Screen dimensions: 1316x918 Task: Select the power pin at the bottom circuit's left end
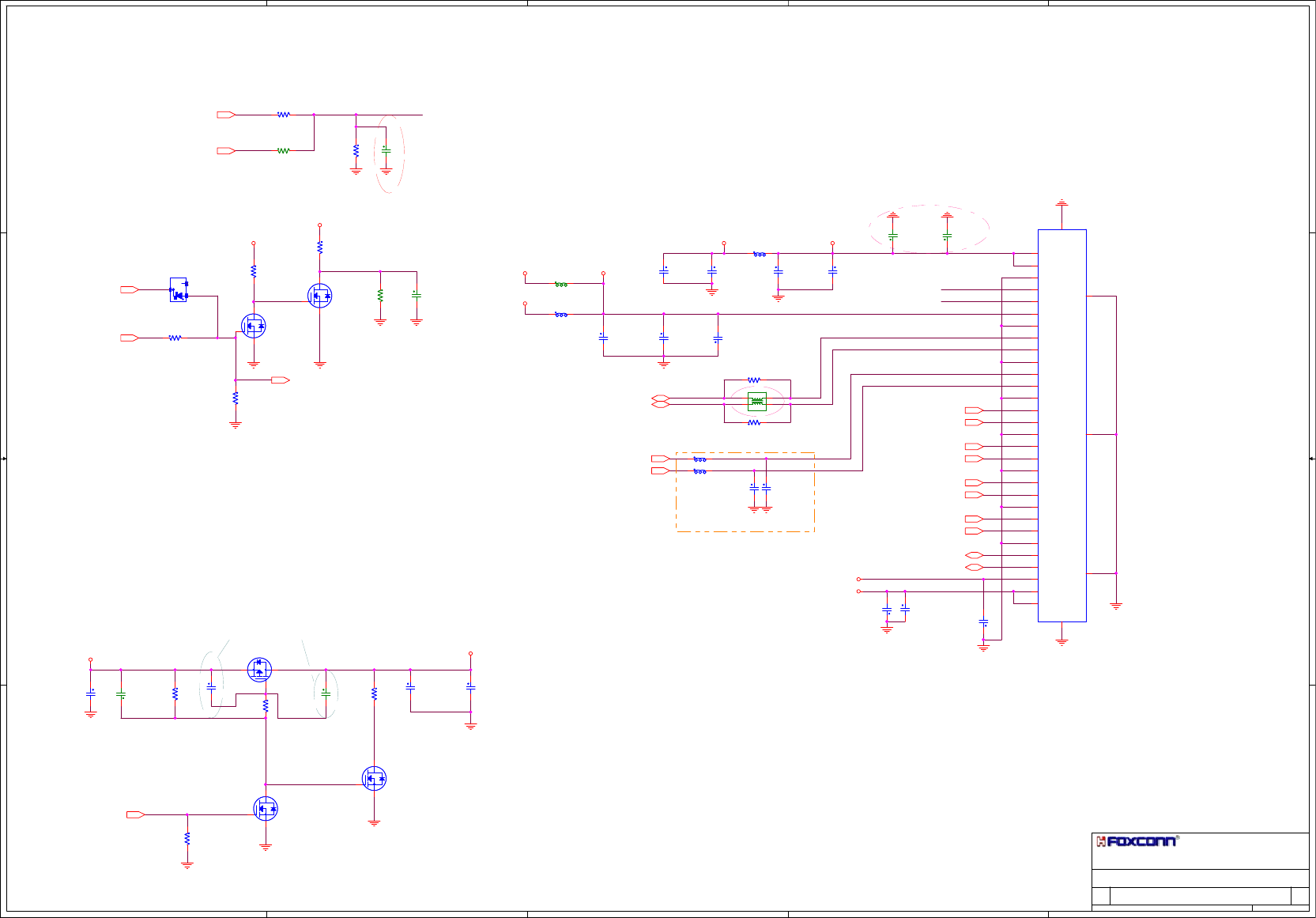pyautogui.click(x=90, y=659)
